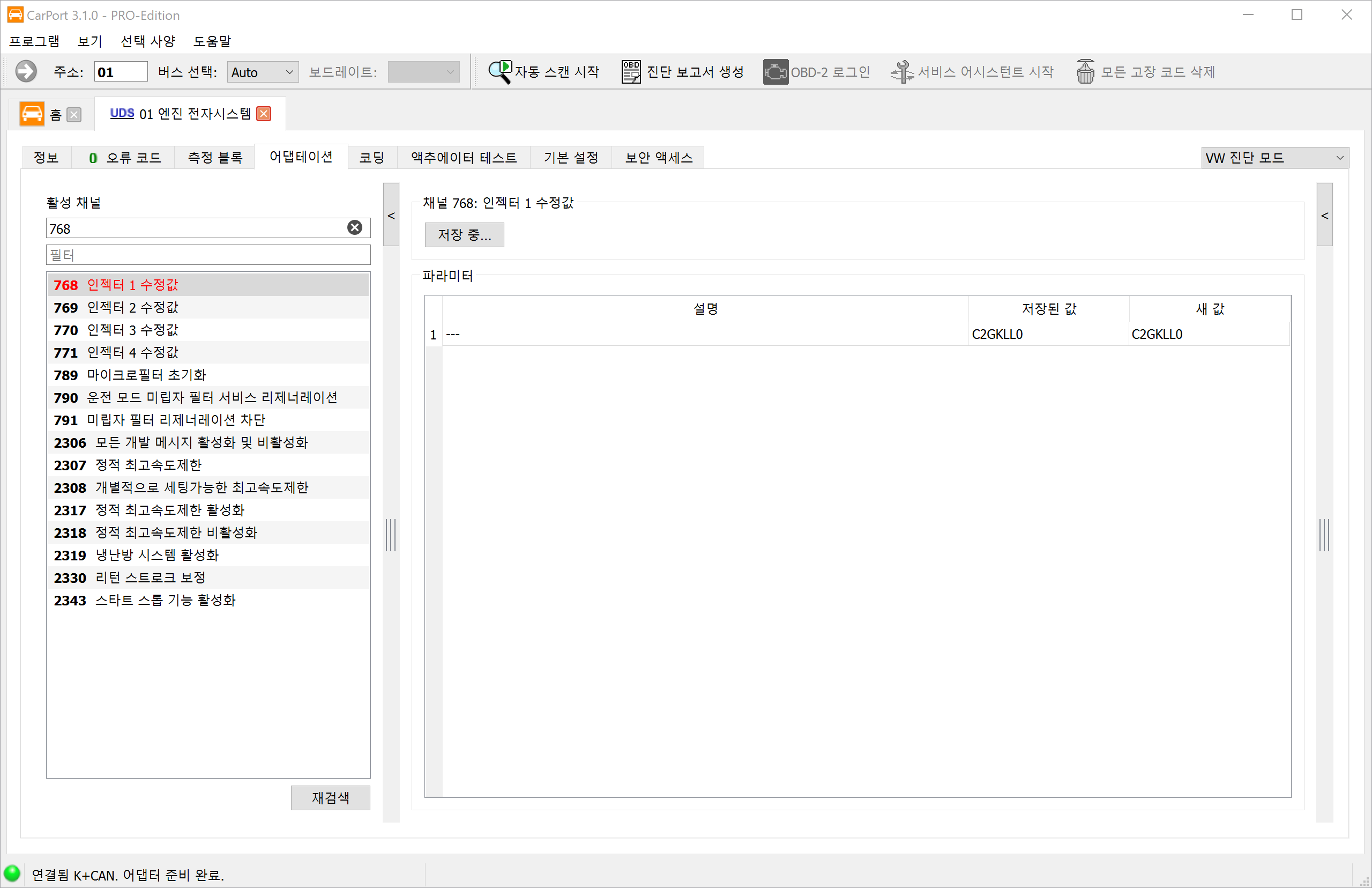Image resolution: width=1372 pixels, height=888 pixels.
Task: Close the 홈 tab
Action: [74, 115]
